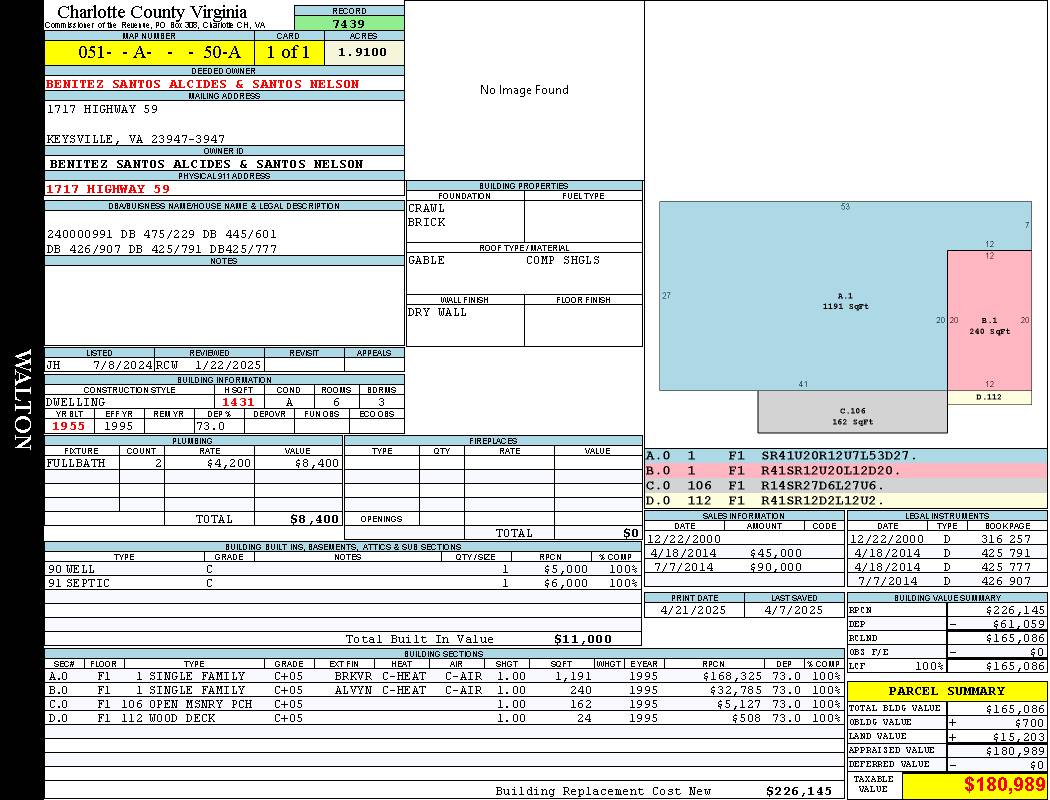Click sale date 12/22/2000 in sales information
1050x800 pixels.
(684, 540)
